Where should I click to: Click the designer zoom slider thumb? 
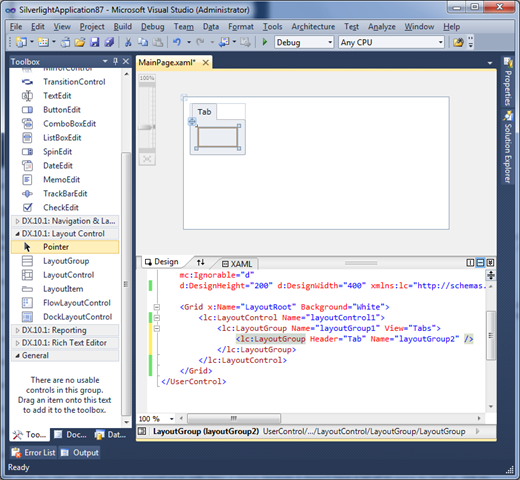click(147, 127)
